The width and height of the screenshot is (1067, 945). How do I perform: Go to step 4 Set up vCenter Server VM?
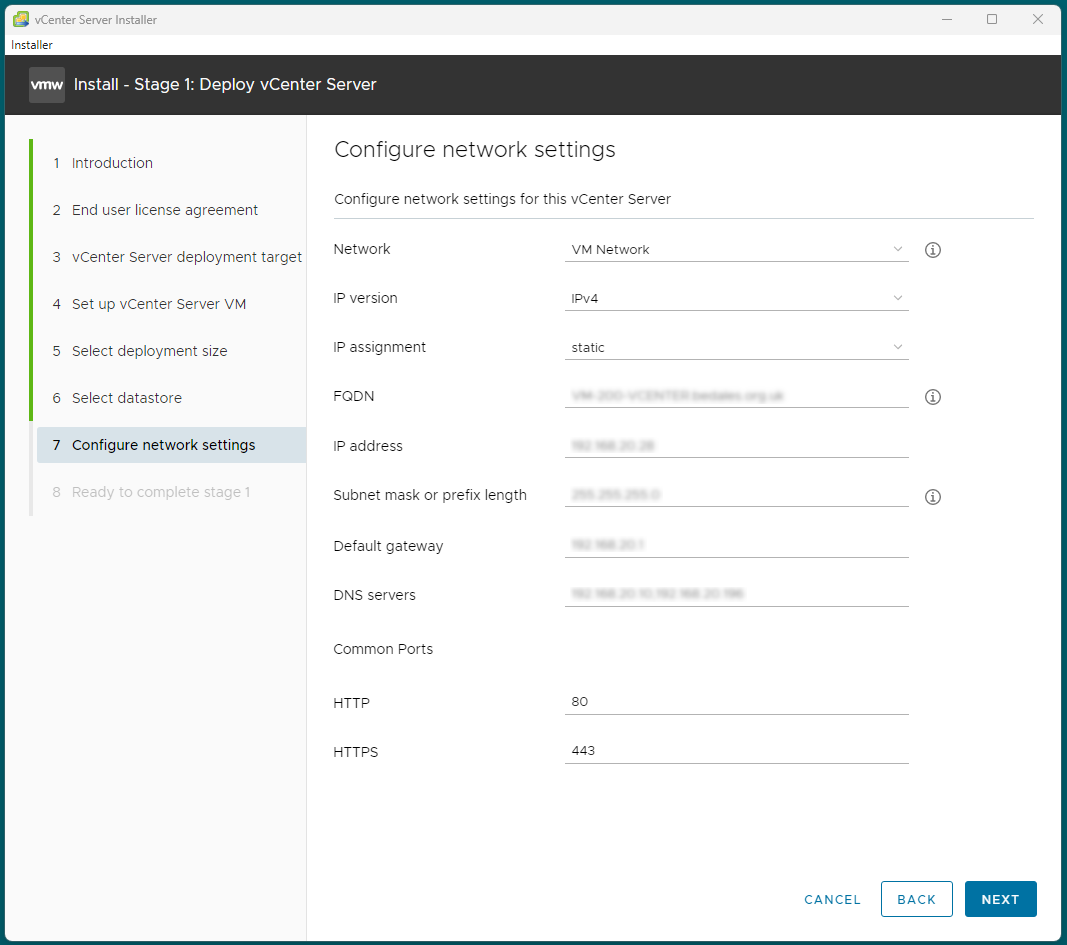coord(170,304)
